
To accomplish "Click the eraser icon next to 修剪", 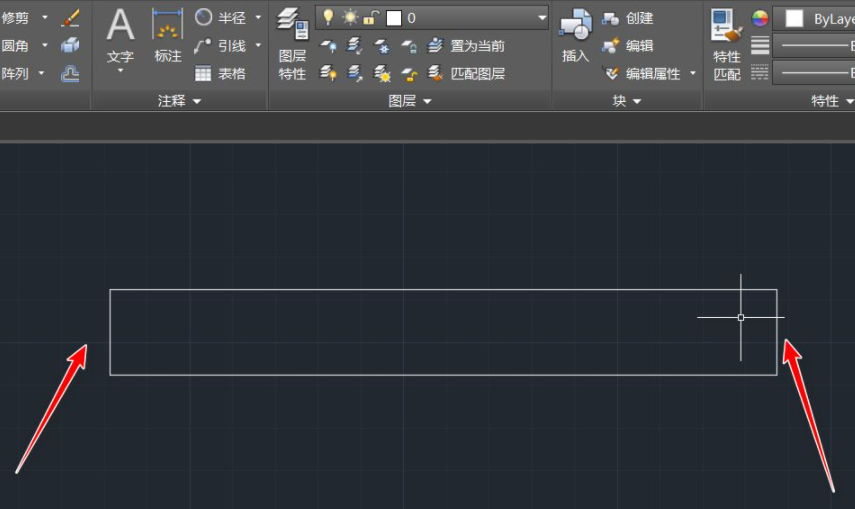I will click(70, 18).
